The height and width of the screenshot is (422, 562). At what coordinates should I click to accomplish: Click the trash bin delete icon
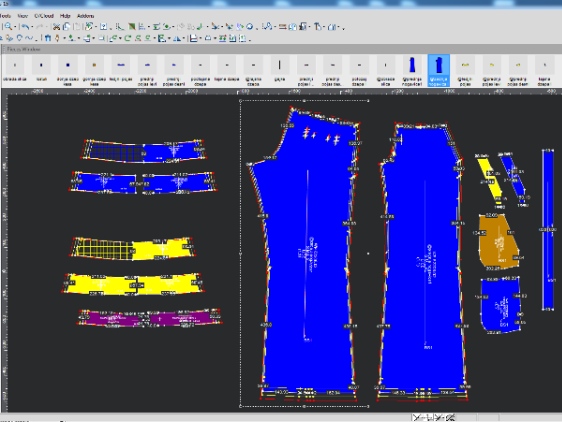click(48, 38)
